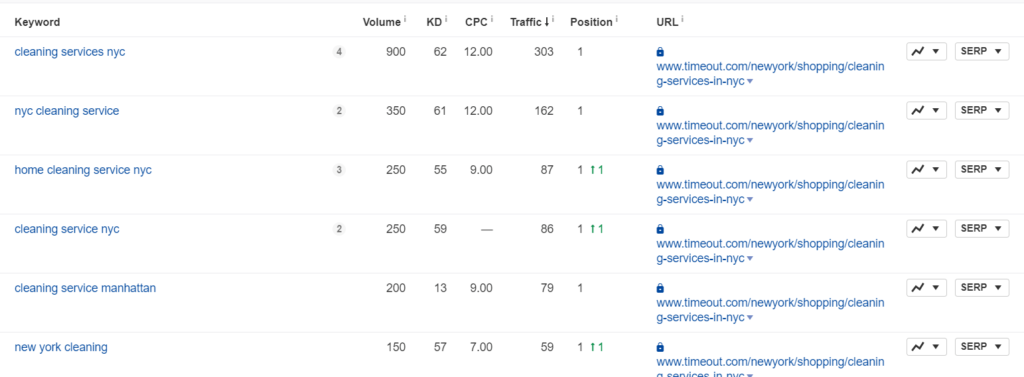Click badge 4 beside cleaning services nyc

tap(338, 52)
